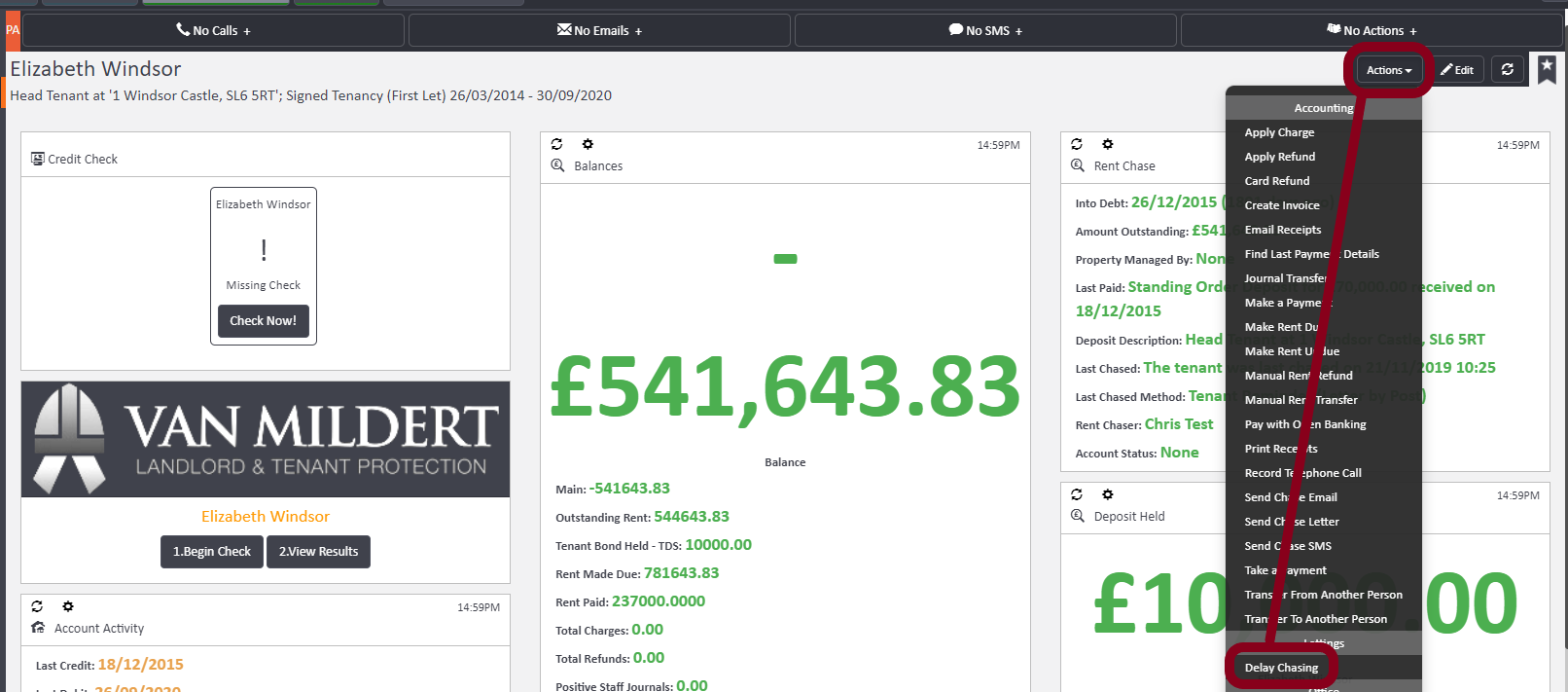Click the star bookmark icon at top right
This screenshot has width=1568, height=692.
pyautogui.click(x=1547, y=68)
